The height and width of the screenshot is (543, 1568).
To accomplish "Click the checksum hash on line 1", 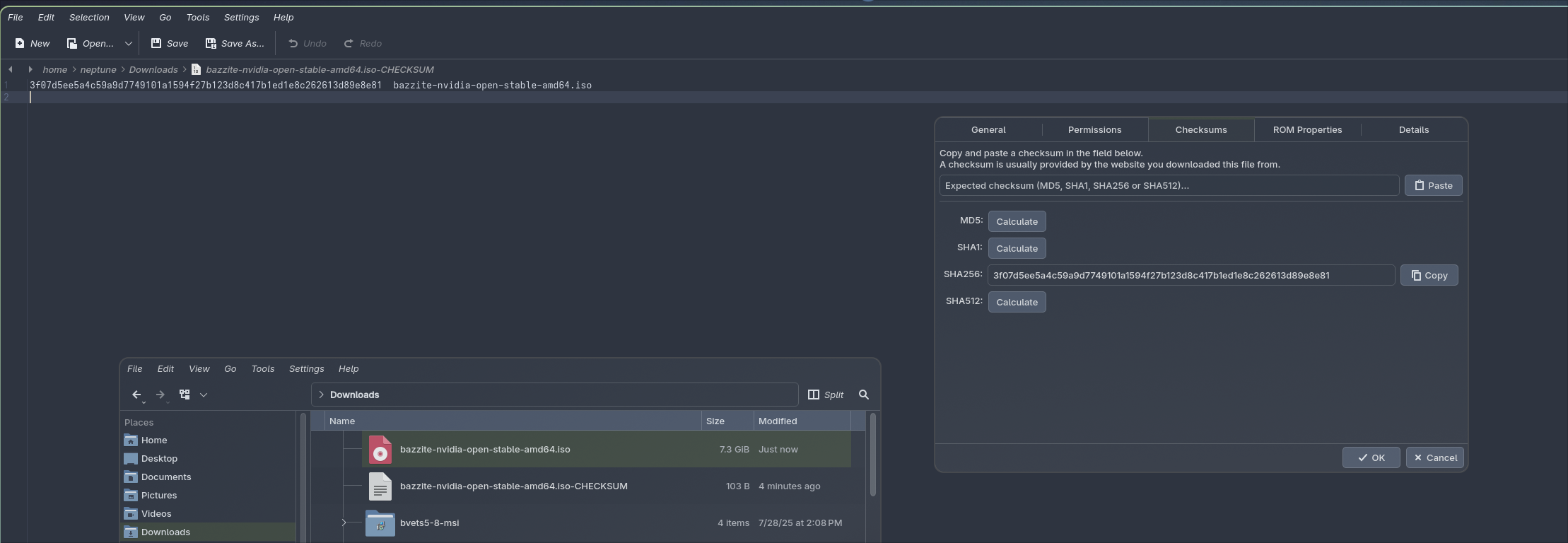I will (206, 85).
